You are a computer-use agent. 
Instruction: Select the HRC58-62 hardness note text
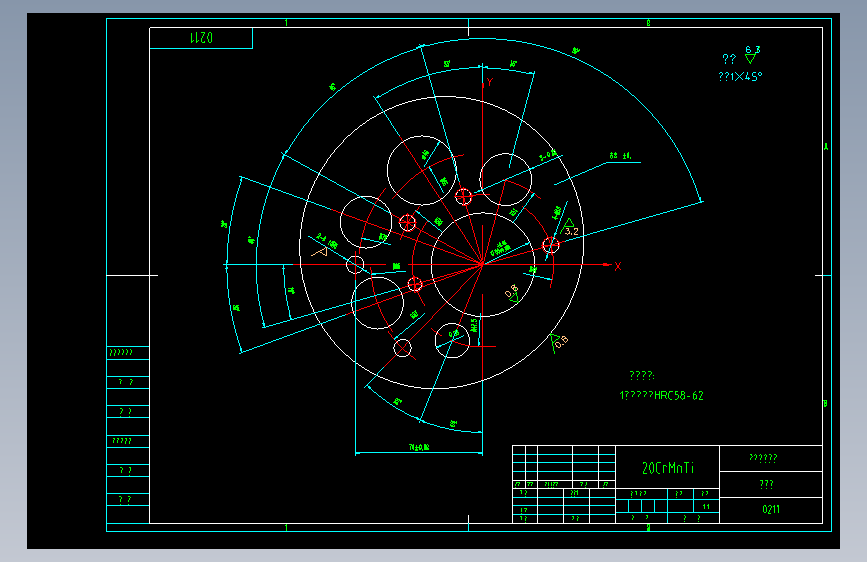point(661,396)
